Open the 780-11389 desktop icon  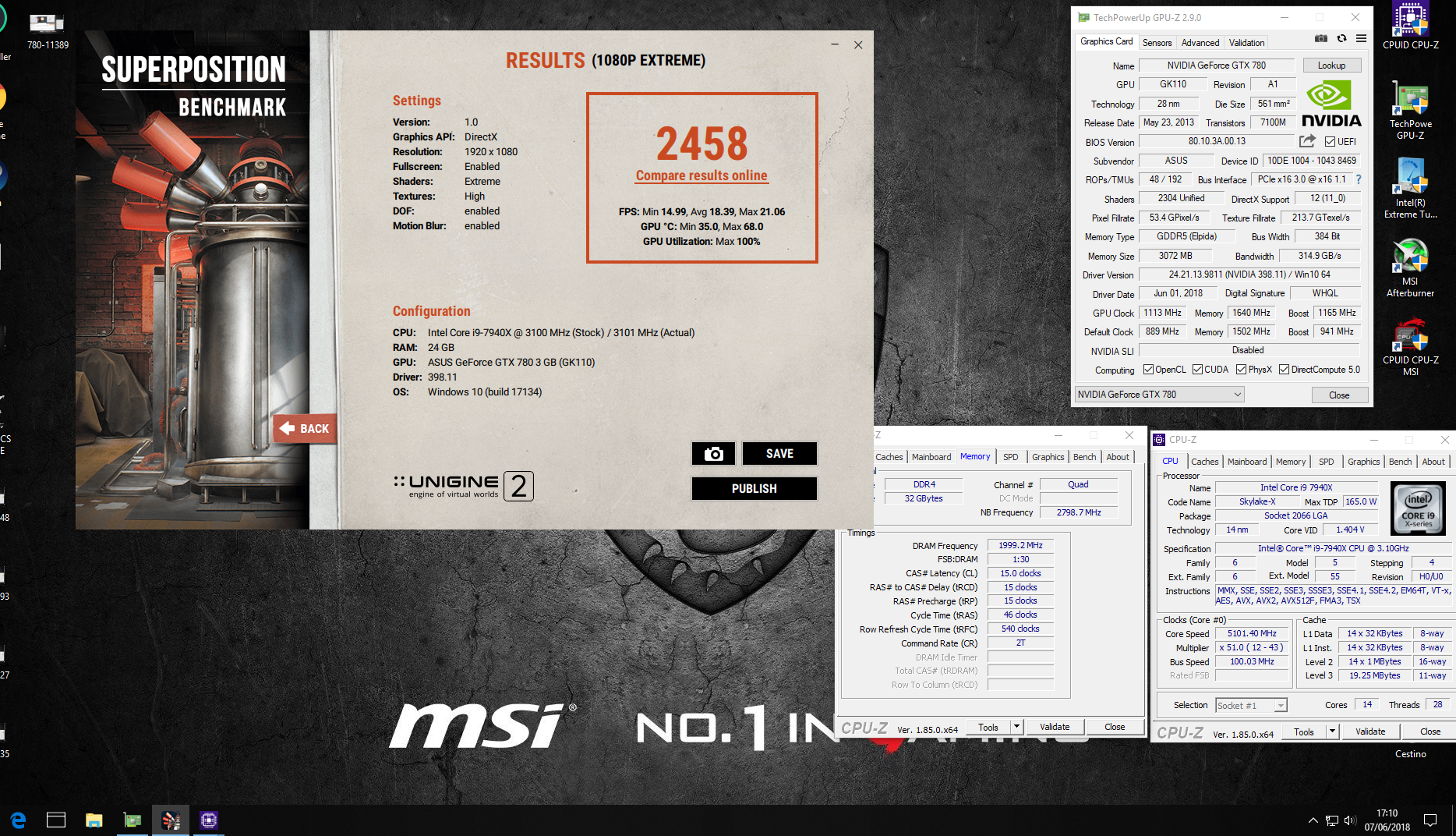pos(47,31)
